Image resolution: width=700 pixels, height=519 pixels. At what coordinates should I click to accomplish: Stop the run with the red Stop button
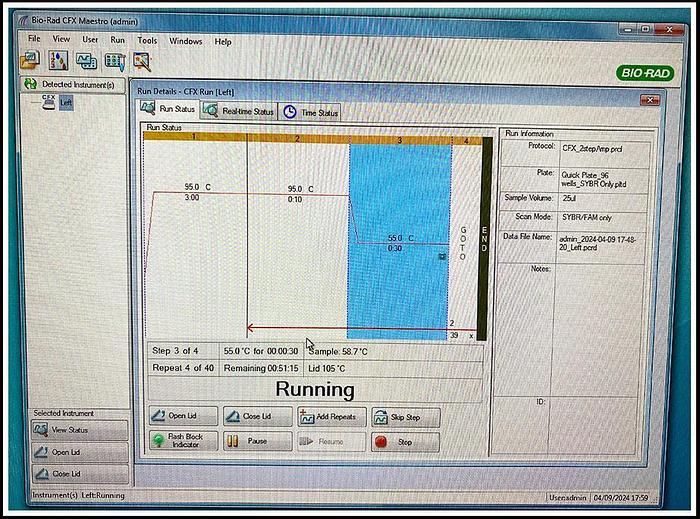(x=404, y=441)
